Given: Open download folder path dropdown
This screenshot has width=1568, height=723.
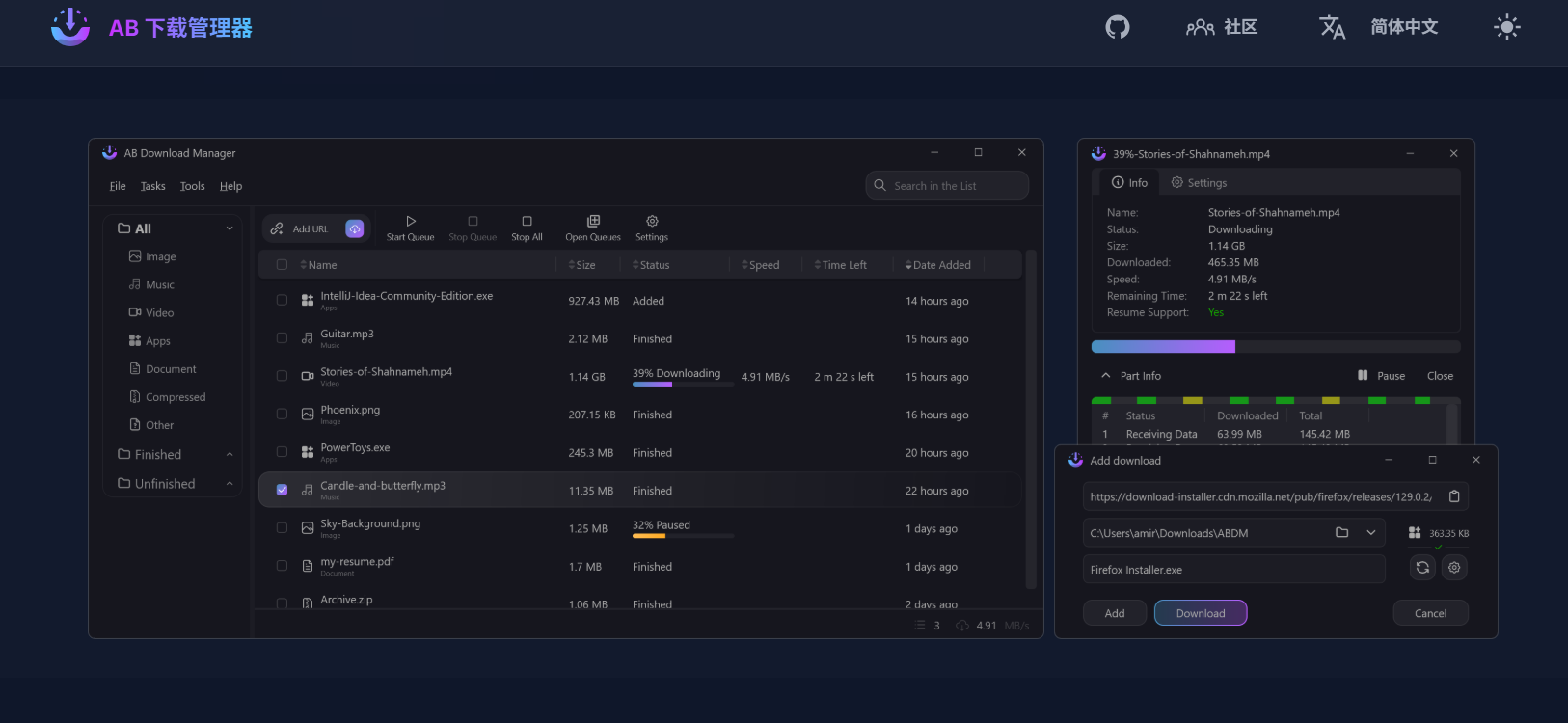Looking at the screenshot, I should pos(1370,532).
